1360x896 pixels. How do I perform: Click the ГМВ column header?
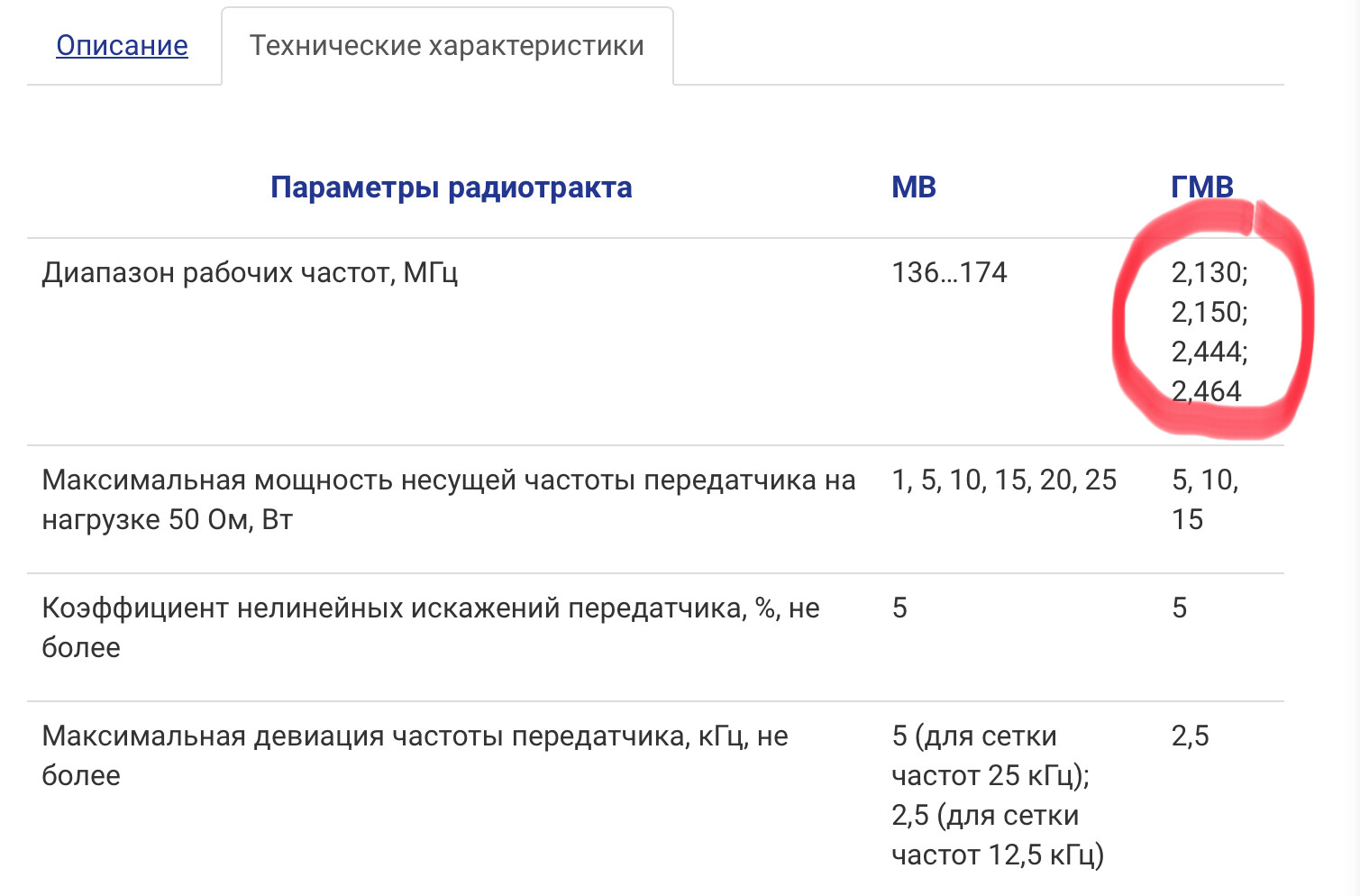point(1201,187)
